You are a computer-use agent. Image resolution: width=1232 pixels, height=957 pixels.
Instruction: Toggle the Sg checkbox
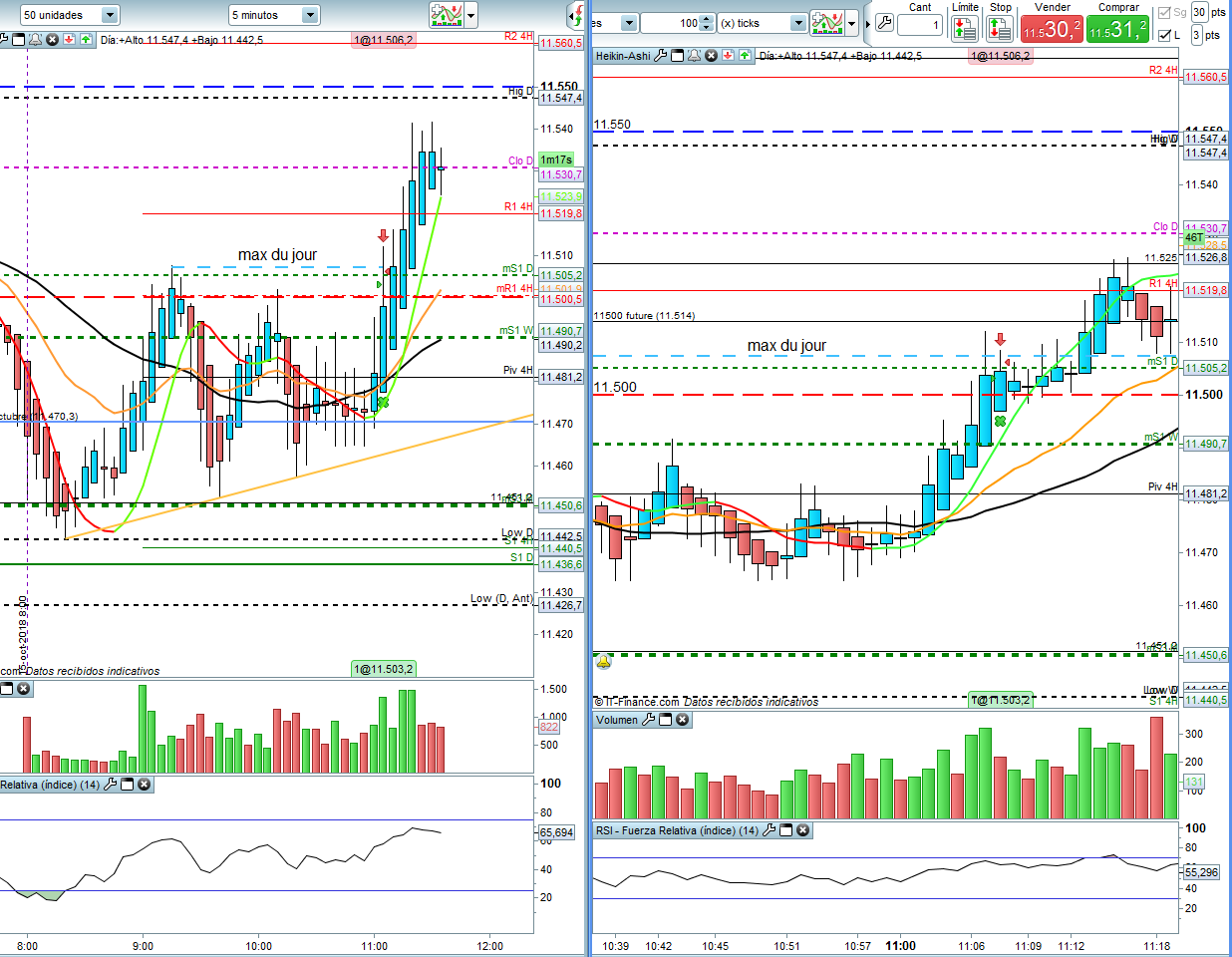1164,13
